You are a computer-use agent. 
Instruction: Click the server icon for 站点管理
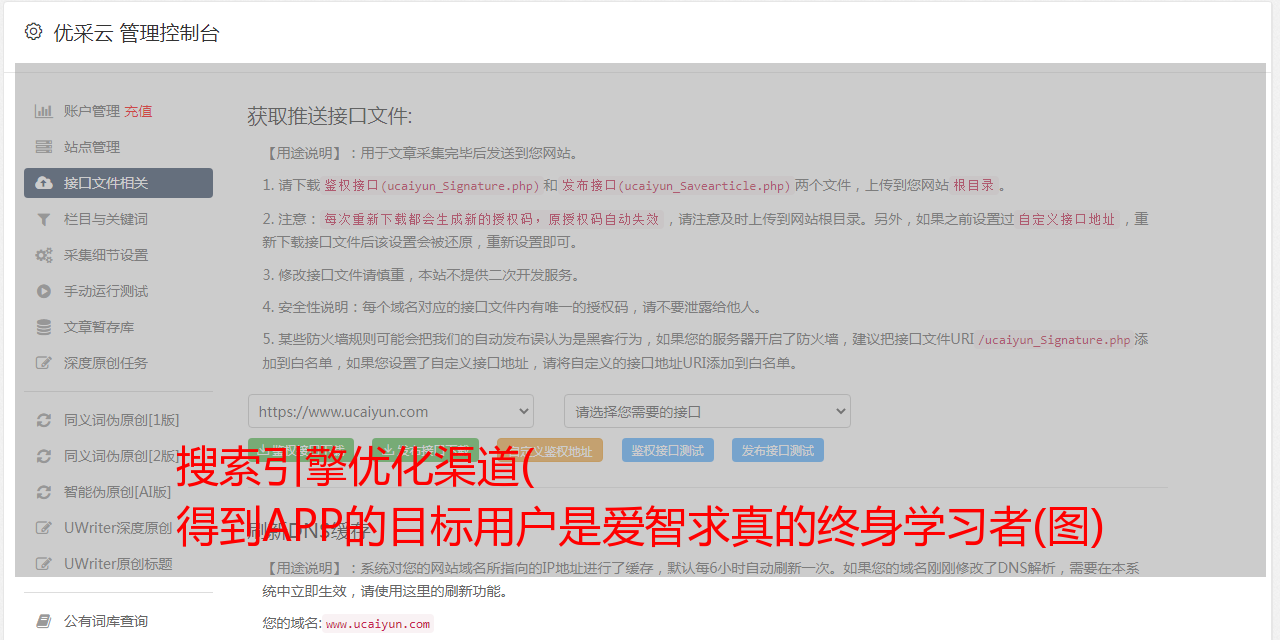coord(44,147)
